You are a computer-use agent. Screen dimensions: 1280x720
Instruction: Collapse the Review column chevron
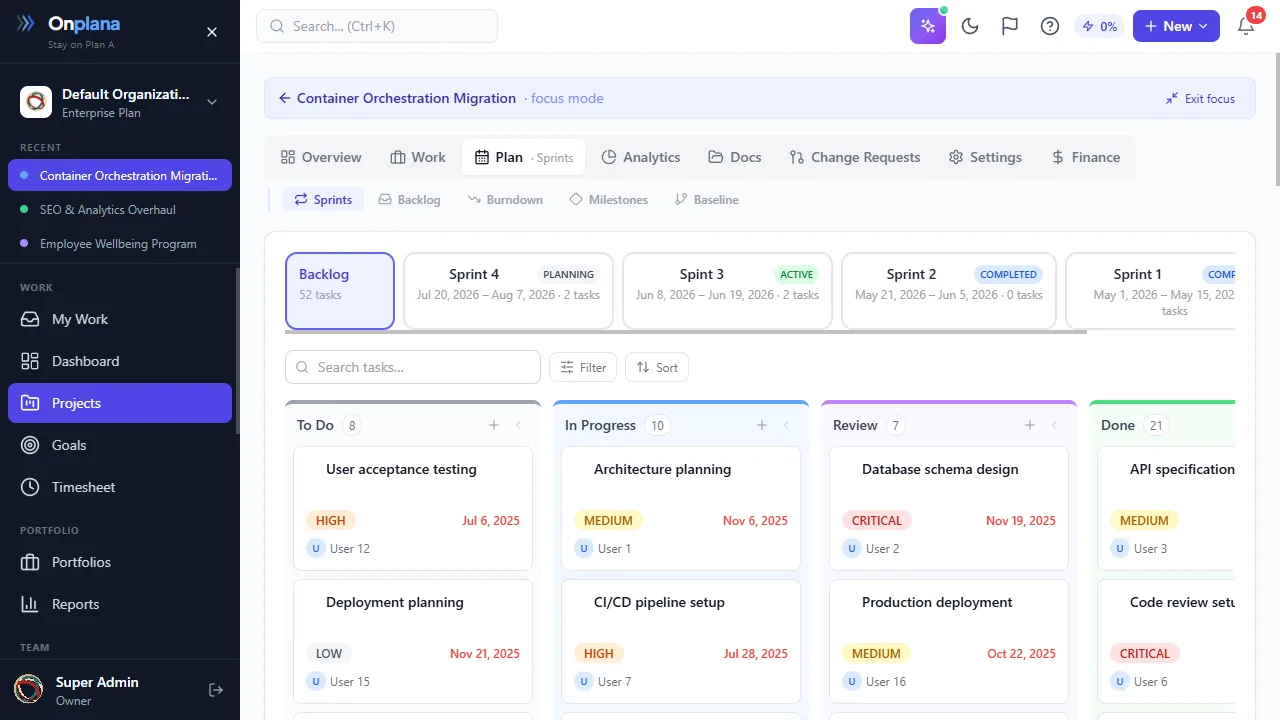[x=1054, y=425]
